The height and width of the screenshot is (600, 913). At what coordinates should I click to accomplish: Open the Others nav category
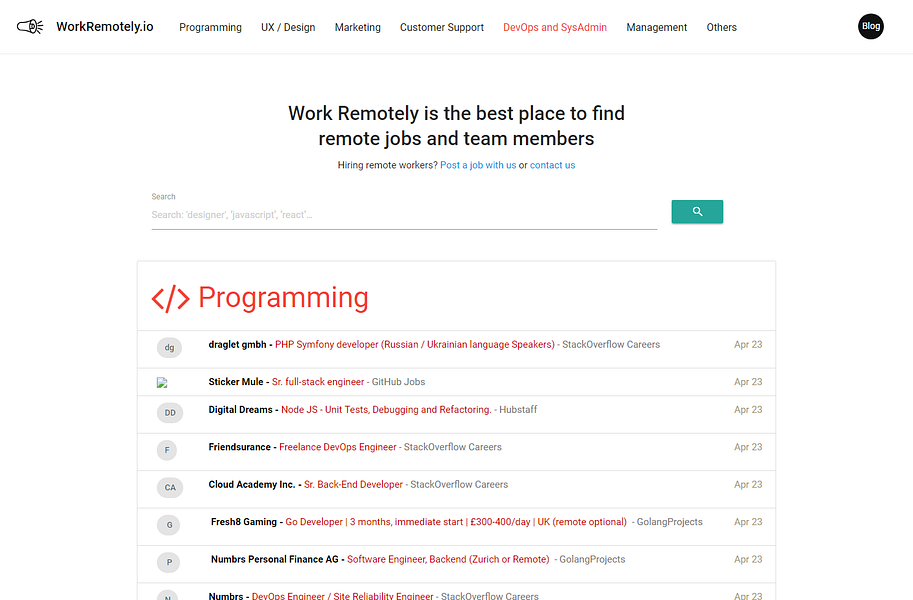click(721, 27)
